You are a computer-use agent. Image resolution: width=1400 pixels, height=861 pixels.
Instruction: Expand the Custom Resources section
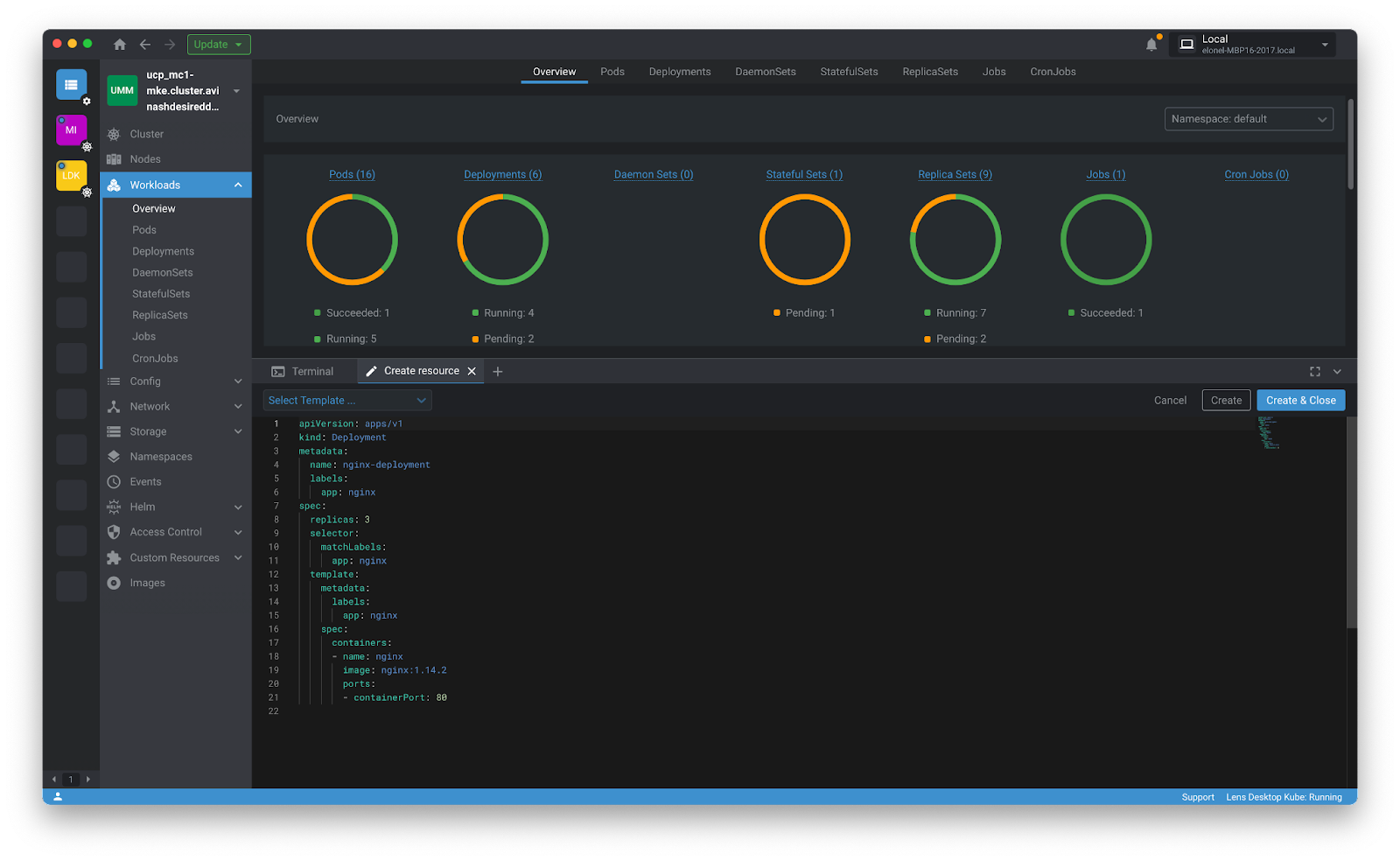tap(238, 557)
